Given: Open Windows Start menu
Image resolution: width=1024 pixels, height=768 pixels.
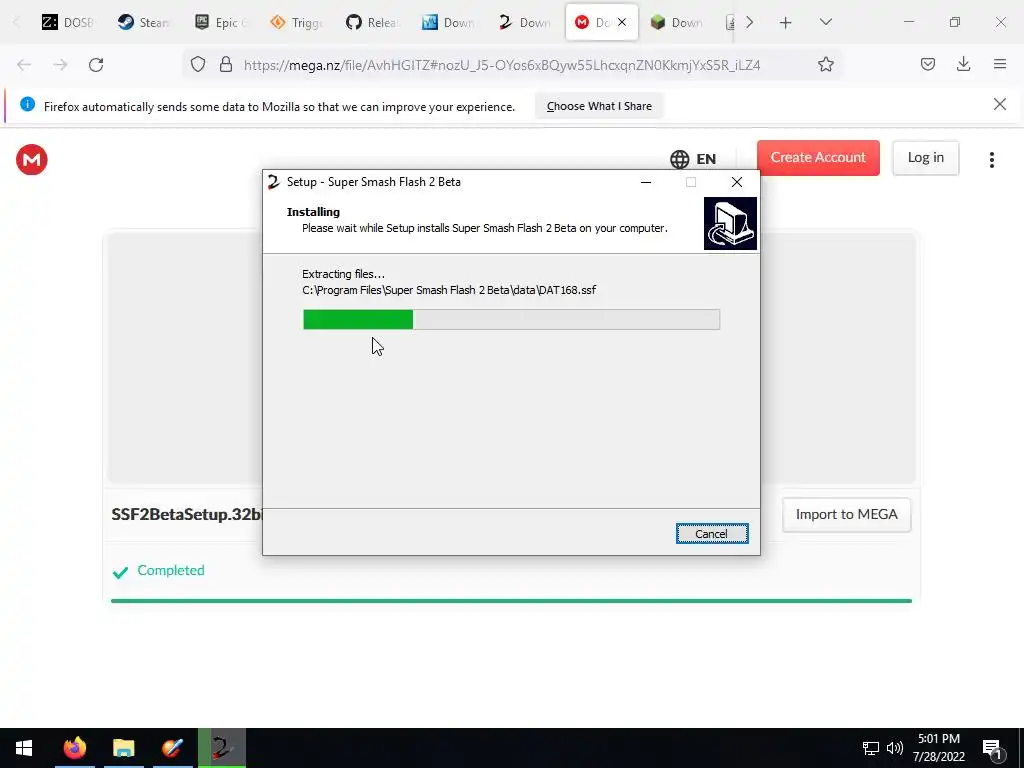Looking at the screenshot, I should (x=24, y=748).
